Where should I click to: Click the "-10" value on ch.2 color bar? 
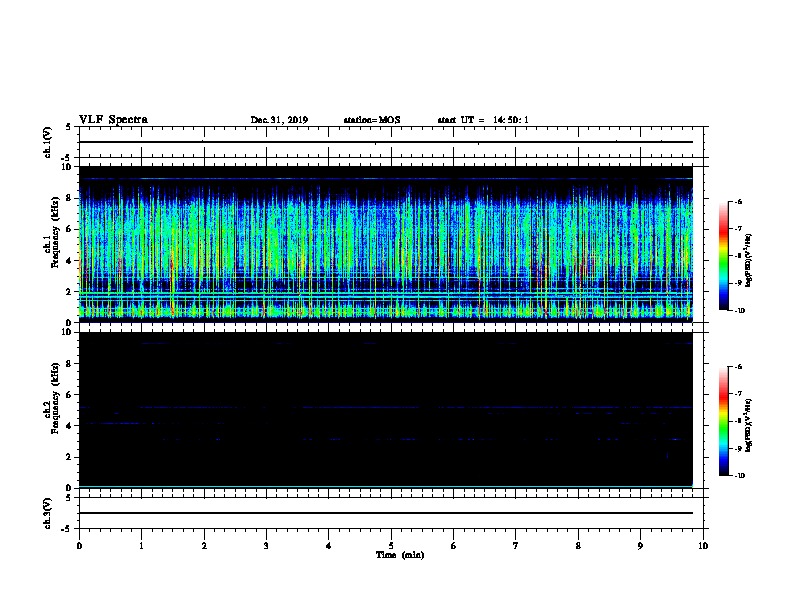click(x=739, y=476)
